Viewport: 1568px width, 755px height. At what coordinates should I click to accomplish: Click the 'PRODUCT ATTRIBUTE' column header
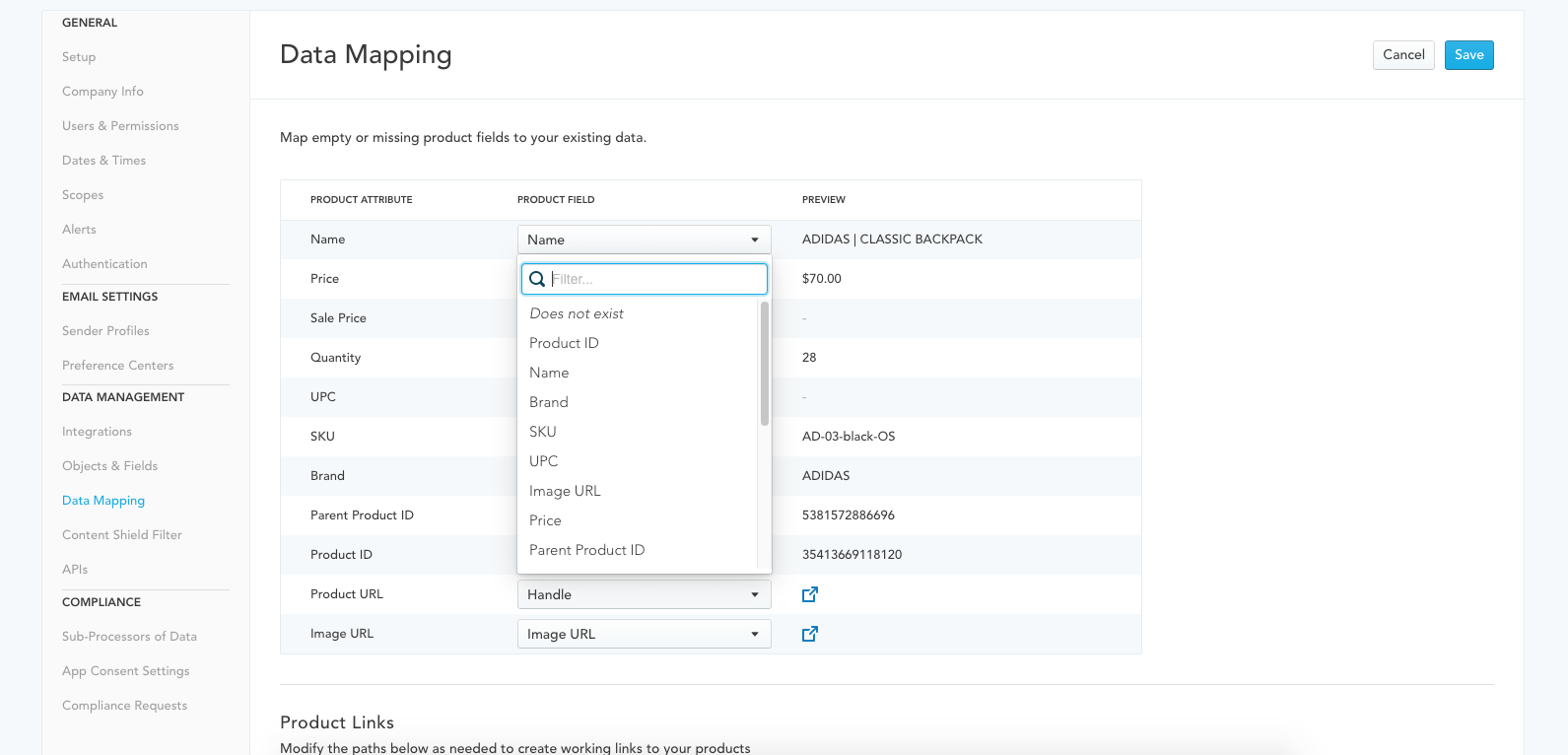362,200
